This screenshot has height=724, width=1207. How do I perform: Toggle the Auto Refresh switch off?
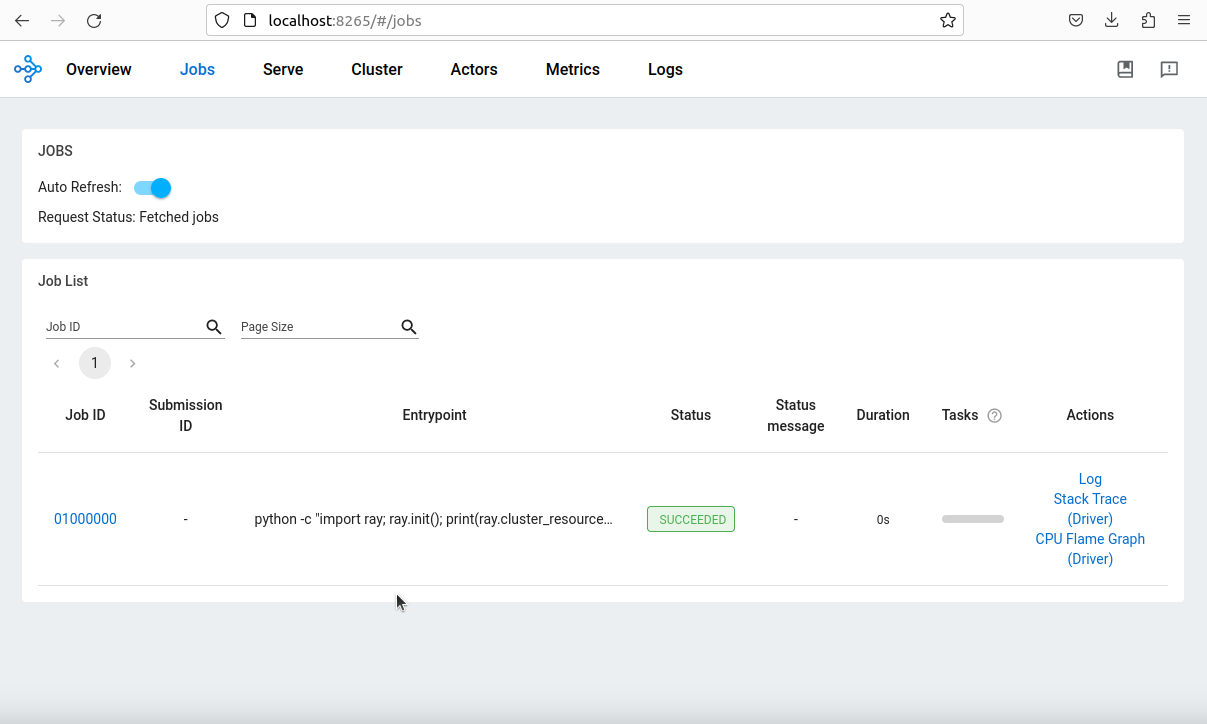click(153, 188)
